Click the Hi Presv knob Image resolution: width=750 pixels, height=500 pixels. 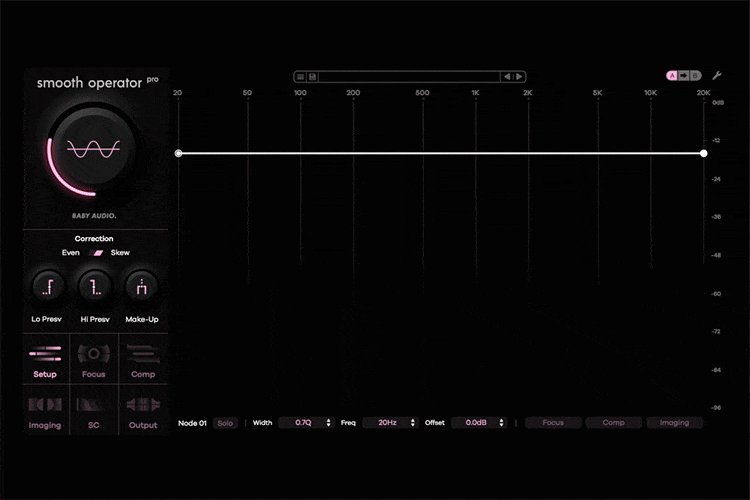[95, 287]
